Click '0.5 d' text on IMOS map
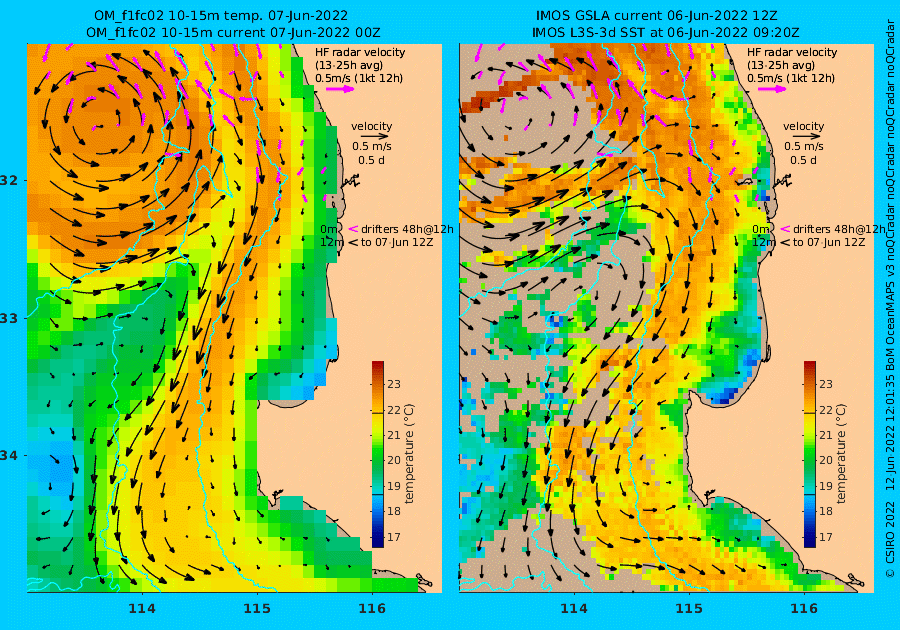Image resolution: width=900 pixels, height=630 pixels. click(x=804, y=160)
